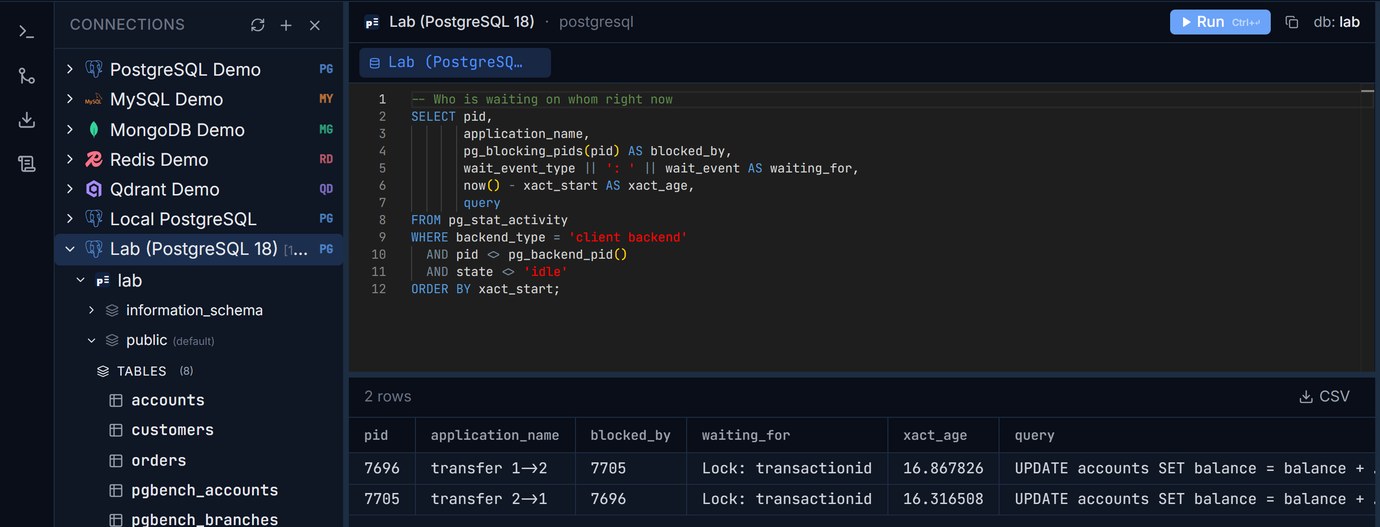Click the copy icon next to Run
Viewport: 1380px width, 527px height.
coord(1291,22)
